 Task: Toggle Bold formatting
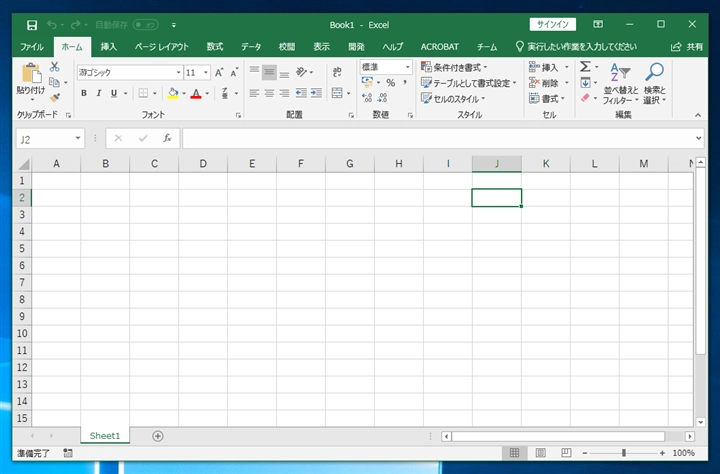83,93
